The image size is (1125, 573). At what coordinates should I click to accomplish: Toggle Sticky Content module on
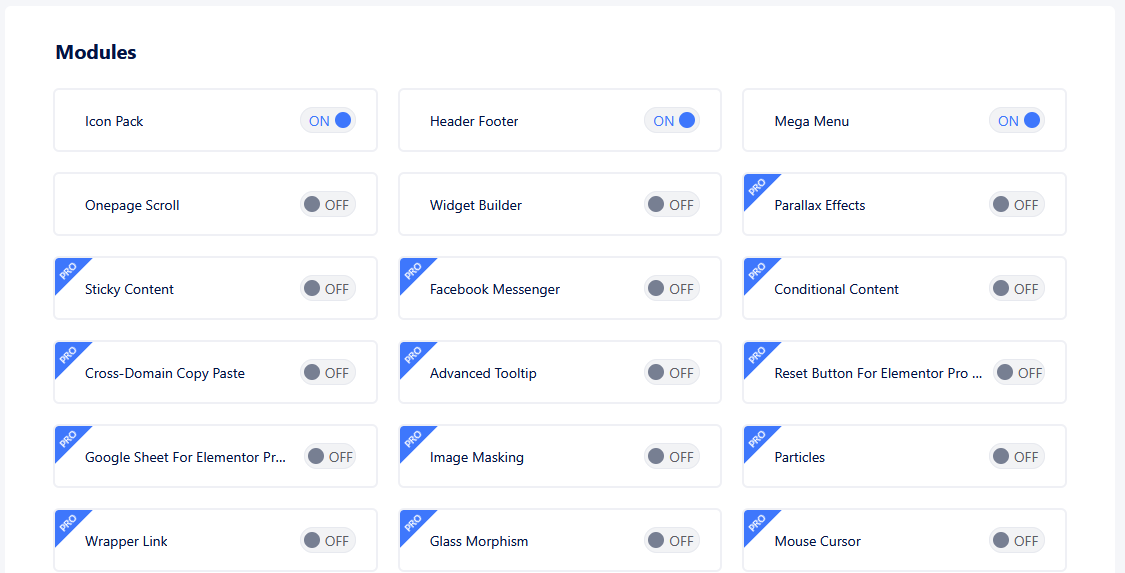point(328,289)
